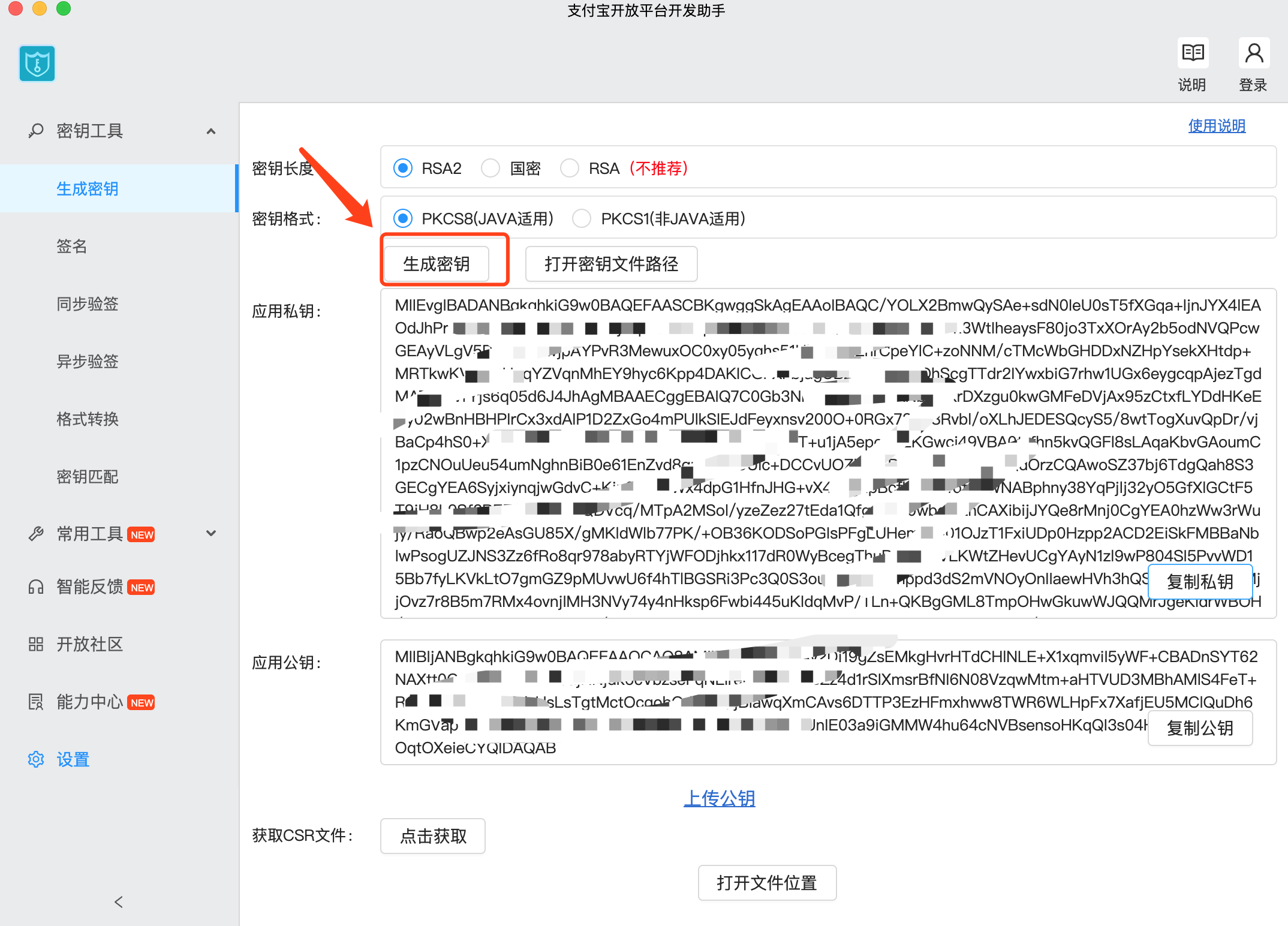Click the 登录 user icon
The image size is (1288, 926).
click(1254, 53)
